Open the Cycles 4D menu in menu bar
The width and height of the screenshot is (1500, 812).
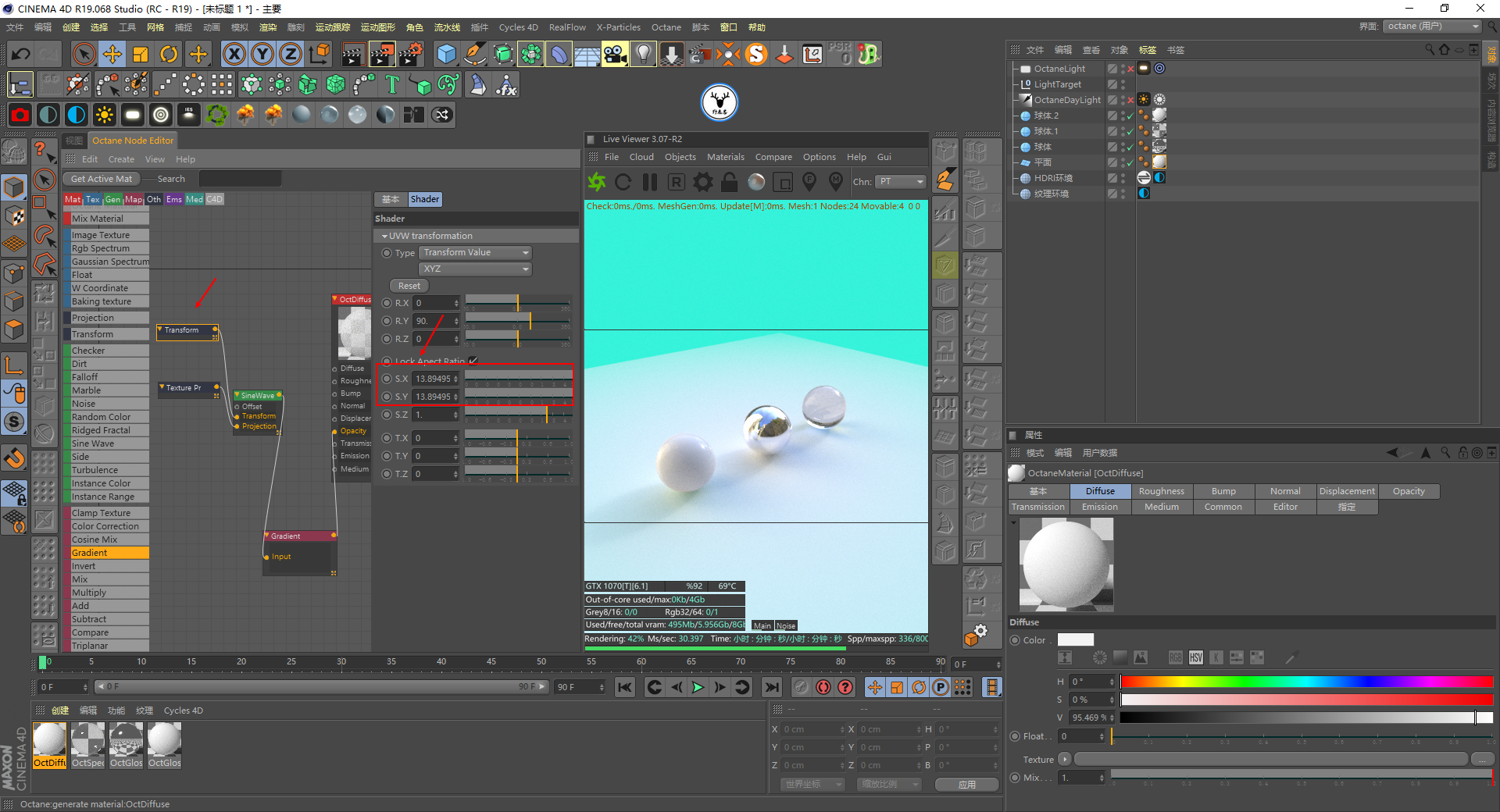pos(519,27)
